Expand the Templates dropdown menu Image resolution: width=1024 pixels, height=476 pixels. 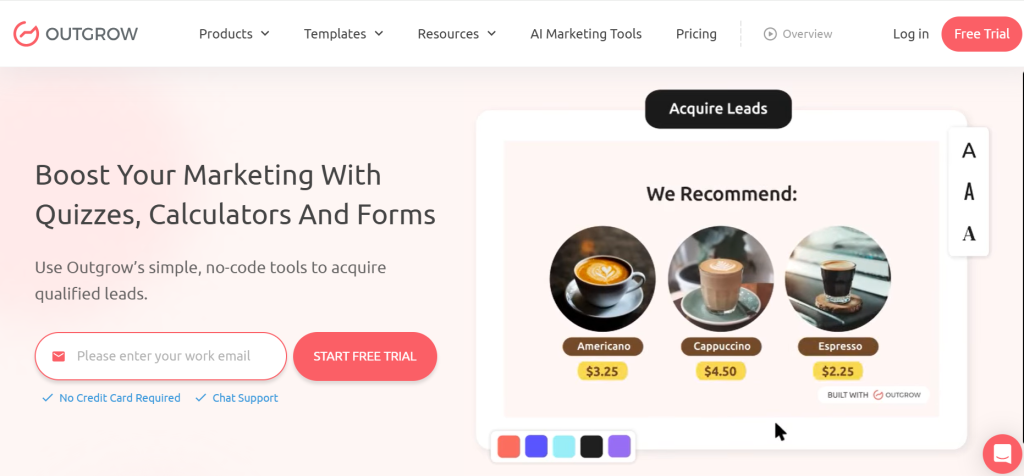coord(344,34)
